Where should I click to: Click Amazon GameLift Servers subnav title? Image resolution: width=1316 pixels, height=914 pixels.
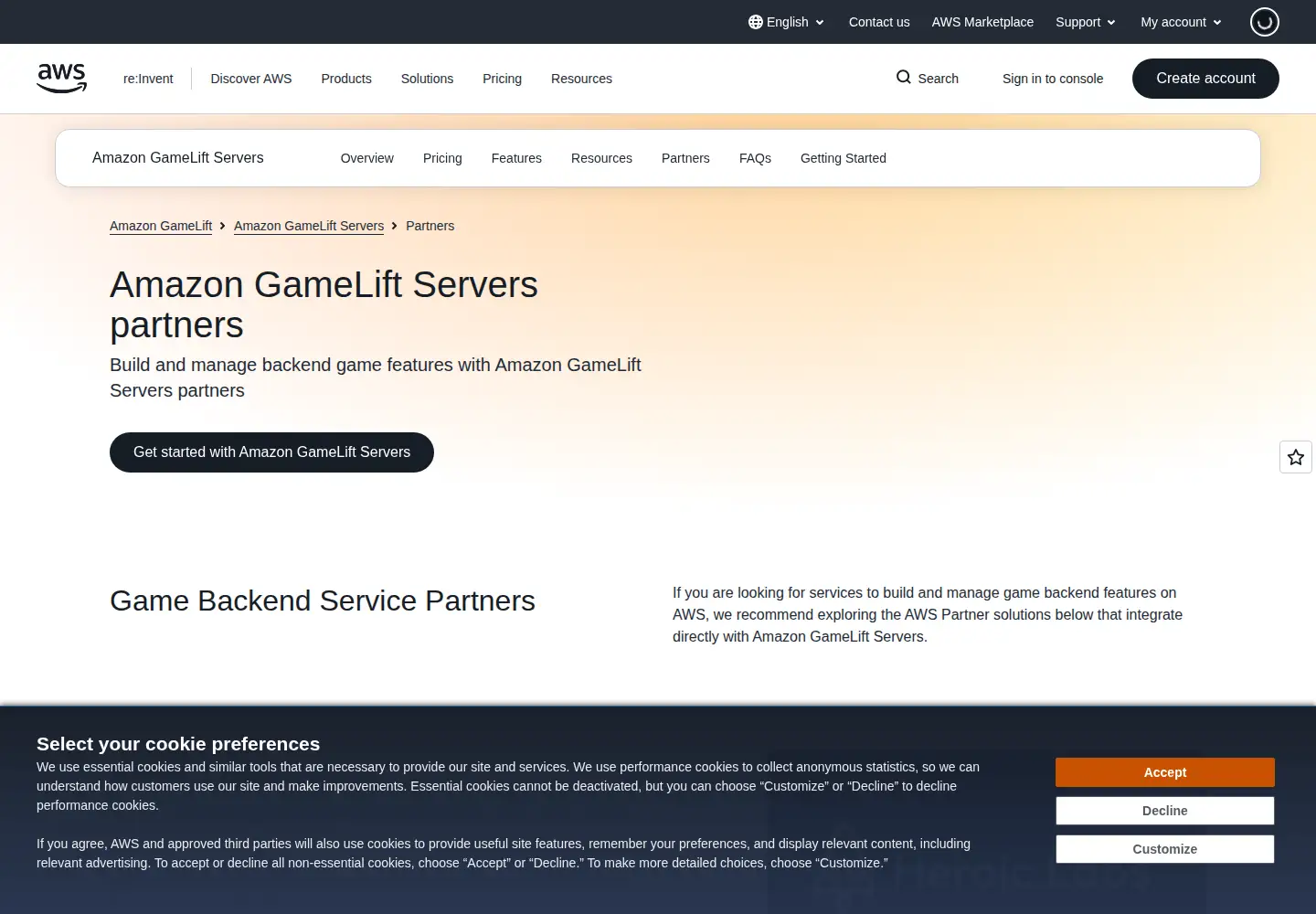point(178,158)
